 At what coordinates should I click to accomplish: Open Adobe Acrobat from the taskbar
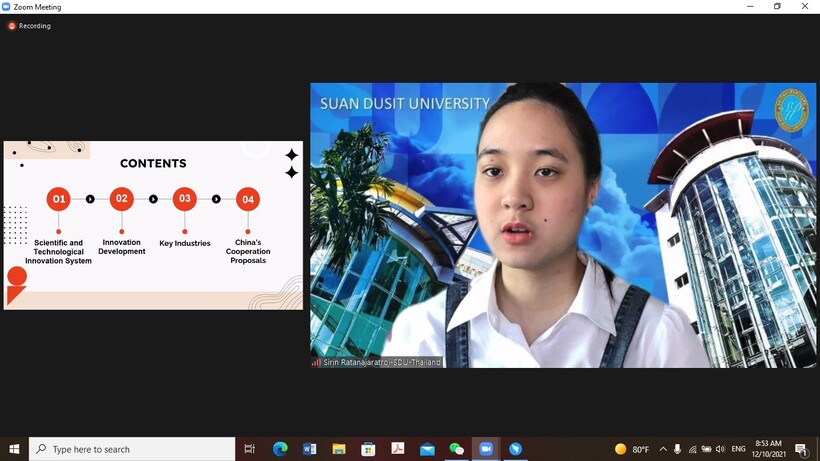[398, 449]
